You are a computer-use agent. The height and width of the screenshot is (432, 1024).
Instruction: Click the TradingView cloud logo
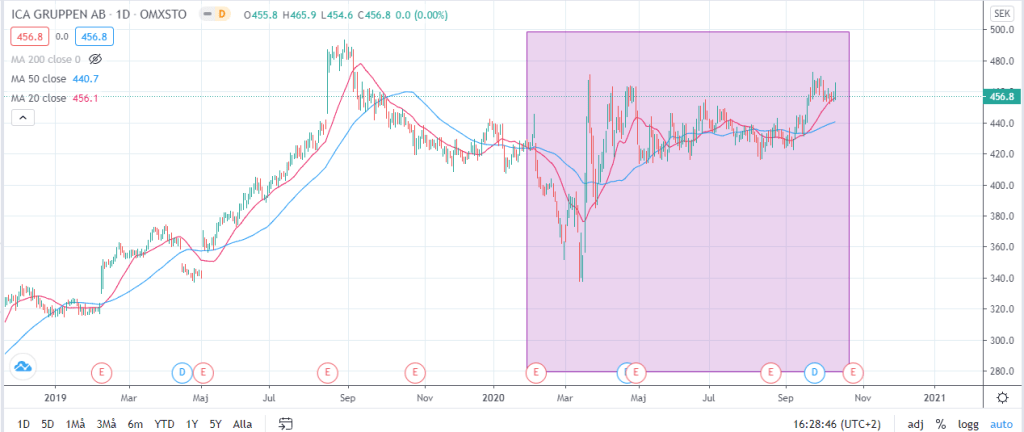click(x=22, y=369)
